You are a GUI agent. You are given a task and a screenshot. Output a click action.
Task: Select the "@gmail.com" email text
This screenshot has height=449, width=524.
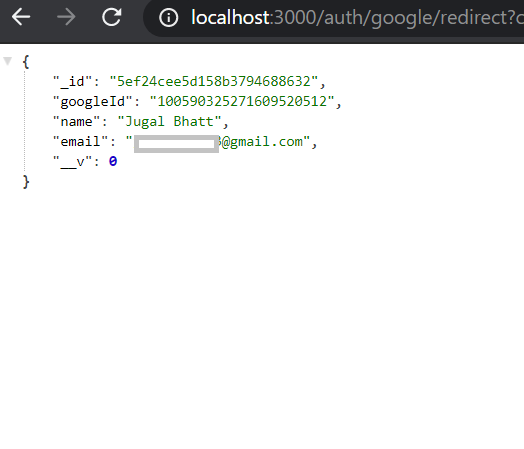(x=262, y=142)
